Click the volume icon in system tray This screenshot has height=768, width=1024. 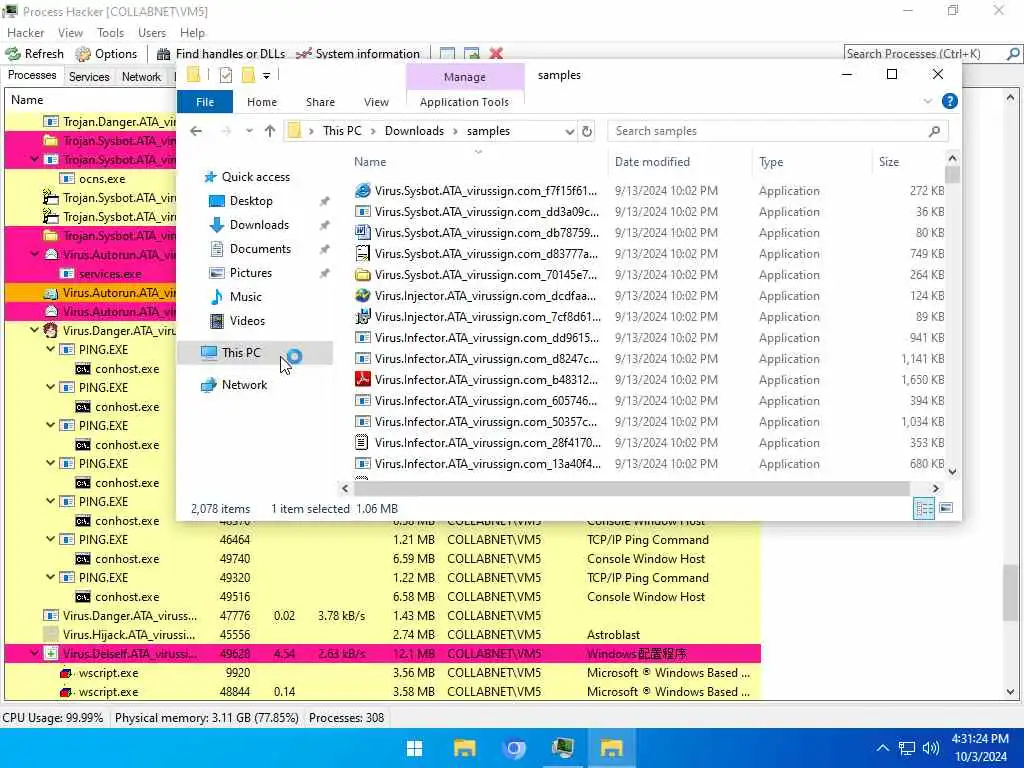[931, 748]
